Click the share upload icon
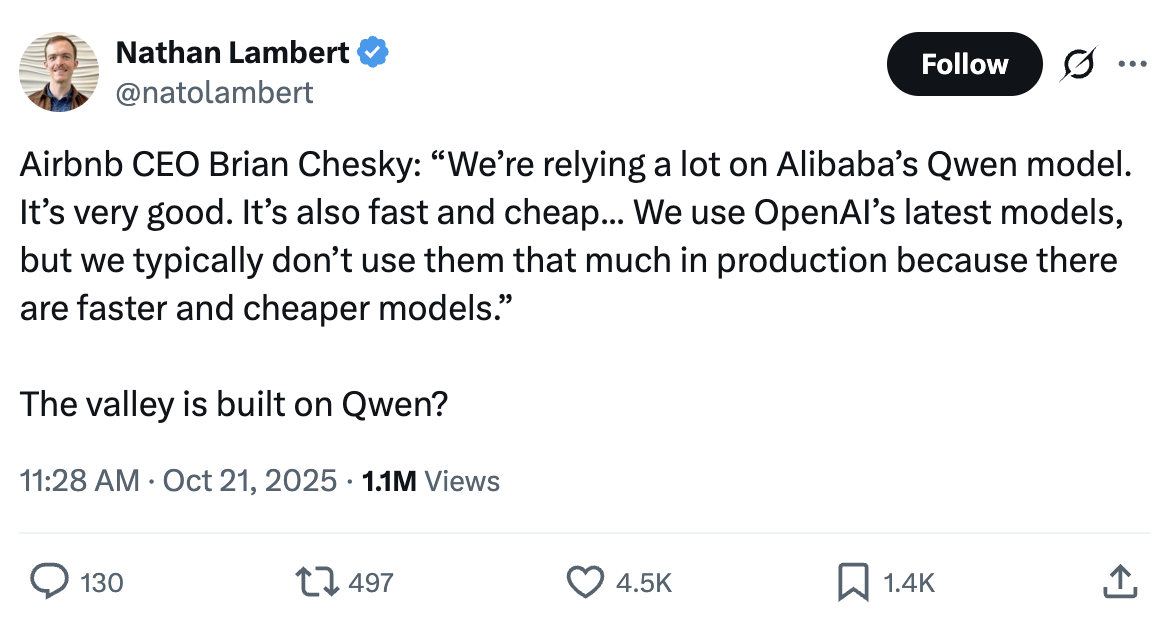The height and width of the screenshot is (626, 1174). pyautogui.click(x=1120, y=582)
